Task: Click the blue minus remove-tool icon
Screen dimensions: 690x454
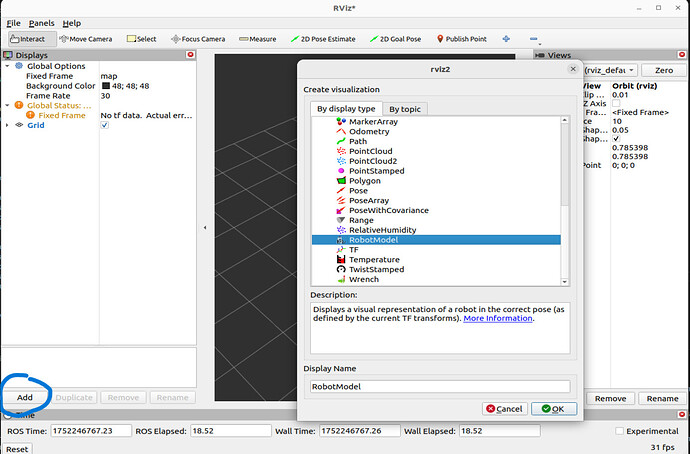Action: click(x=534, y=39)
